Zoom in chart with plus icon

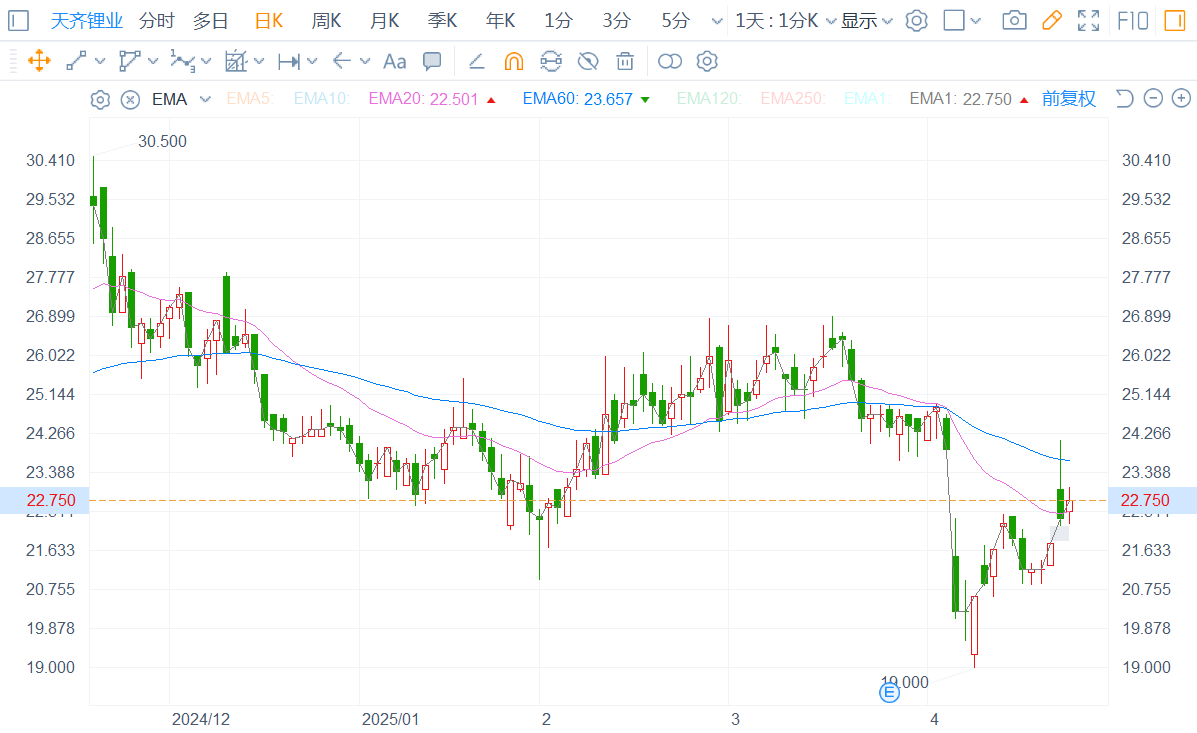[1181, 98]
